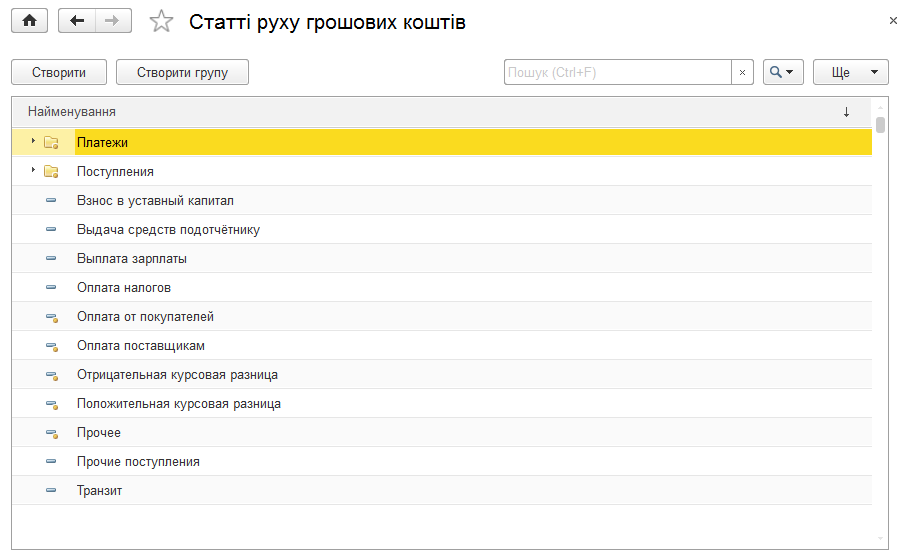Click the predefined icon beside Прочее

(x=52, y=434)
